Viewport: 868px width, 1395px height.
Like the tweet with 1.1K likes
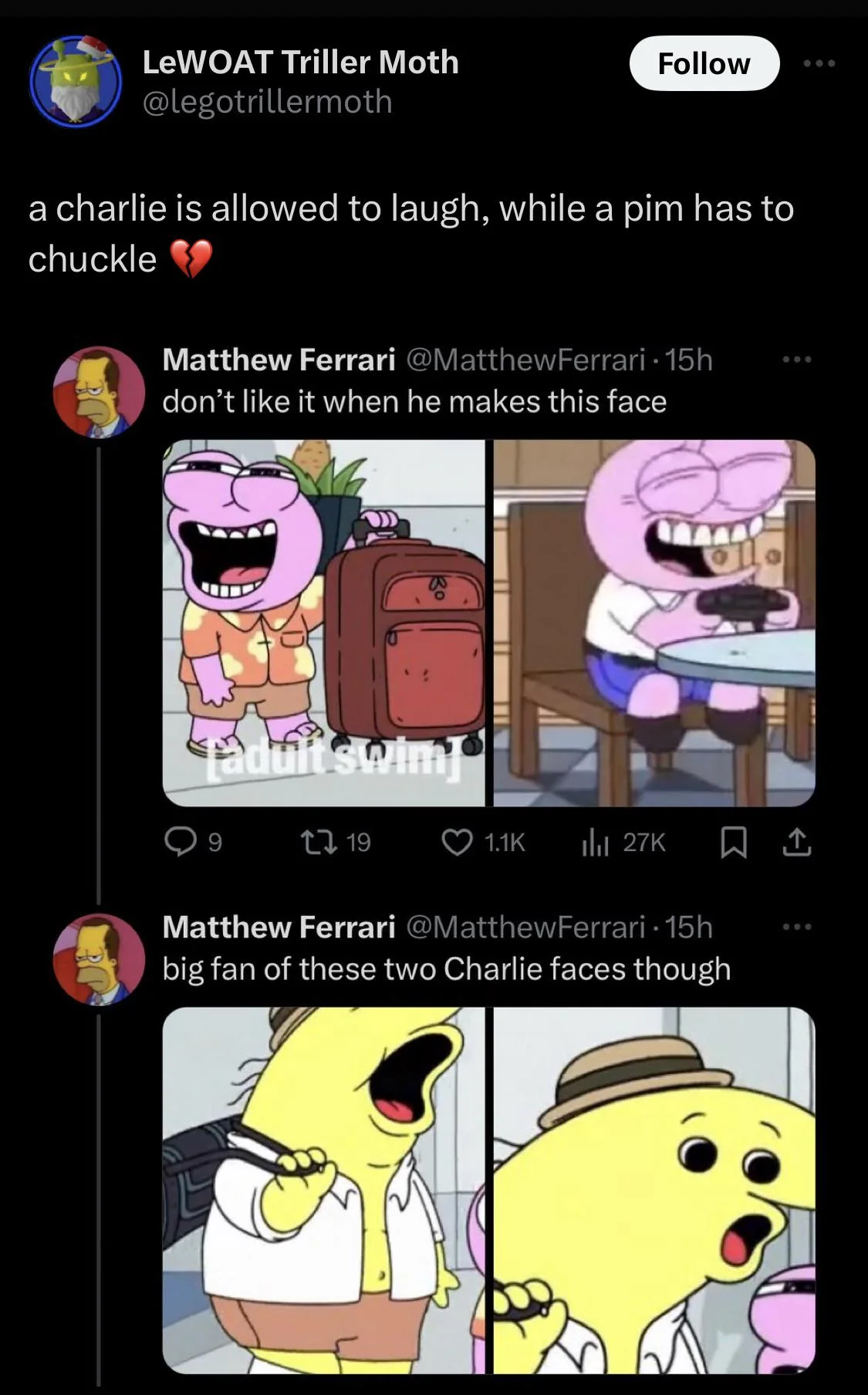pos(458,842)
